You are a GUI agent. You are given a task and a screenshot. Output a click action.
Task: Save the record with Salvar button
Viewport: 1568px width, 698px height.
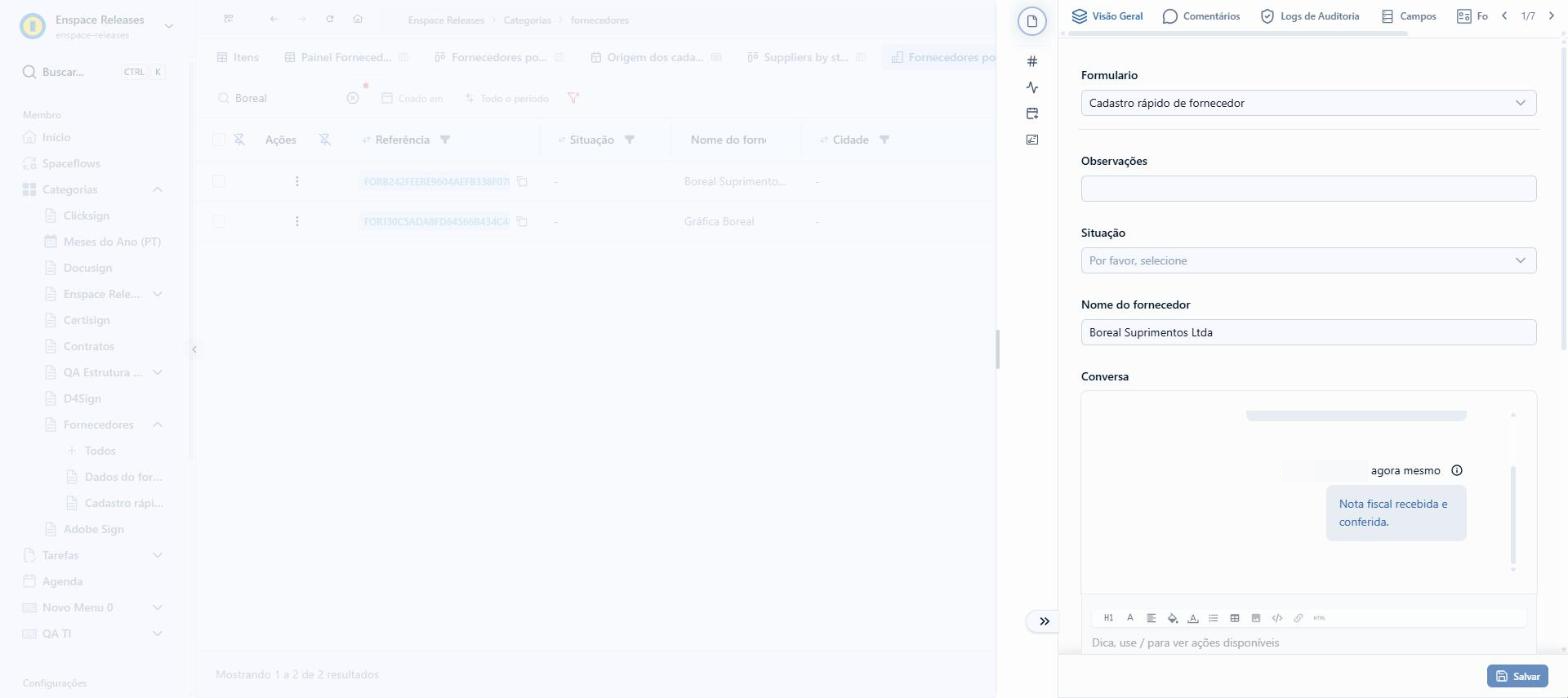(1517, 677)
